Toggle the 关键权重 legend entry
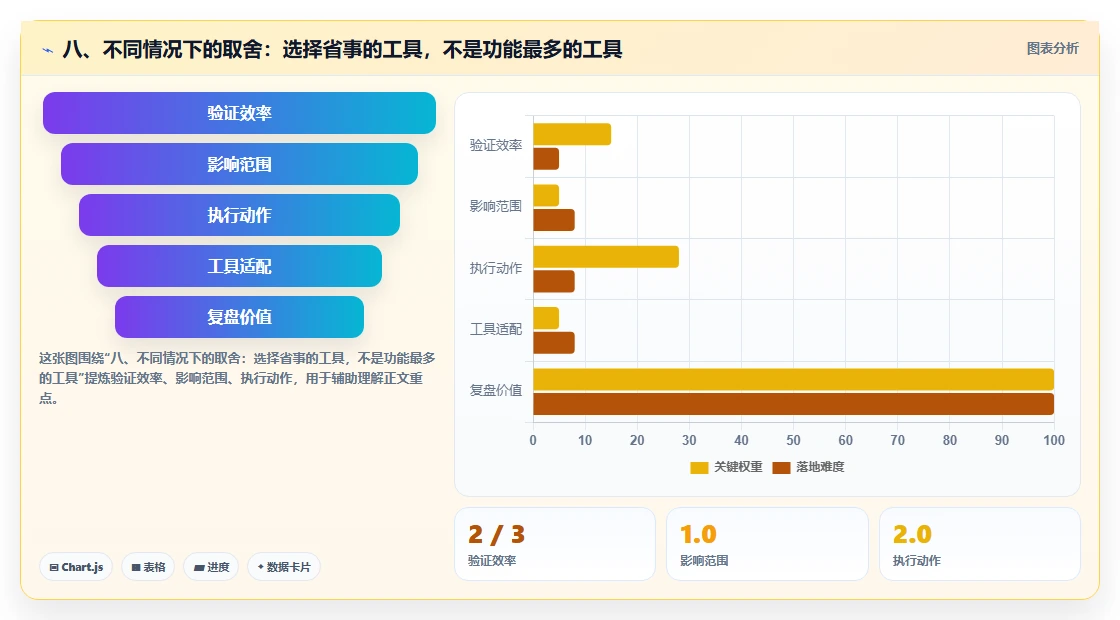This screenshot has width=1120, height=620. point(726,467)
